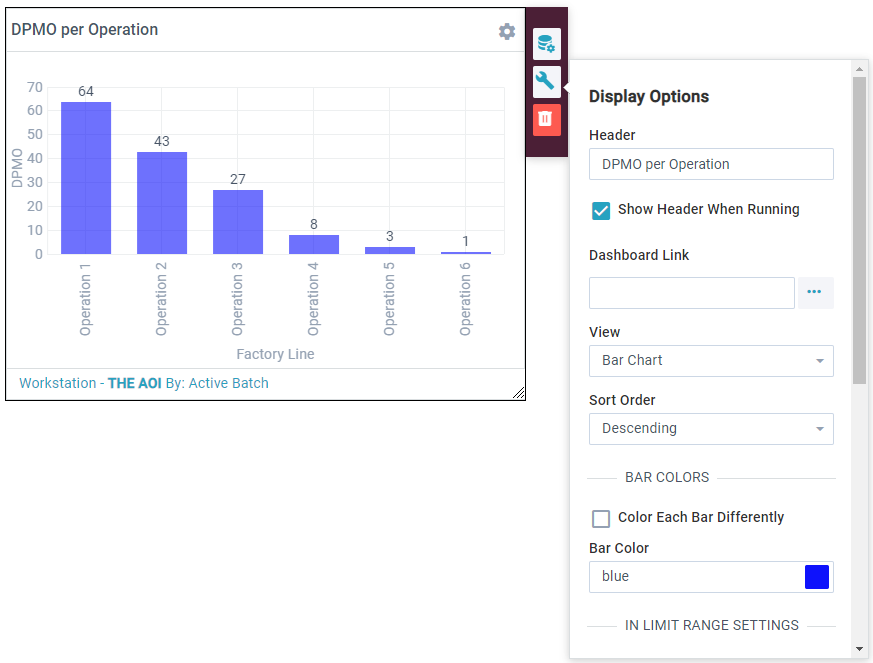Image resolution: width=873 pixels, height=663 pixels.
Task: Pick a new color from the blue swatch
Action: [819, 577]
